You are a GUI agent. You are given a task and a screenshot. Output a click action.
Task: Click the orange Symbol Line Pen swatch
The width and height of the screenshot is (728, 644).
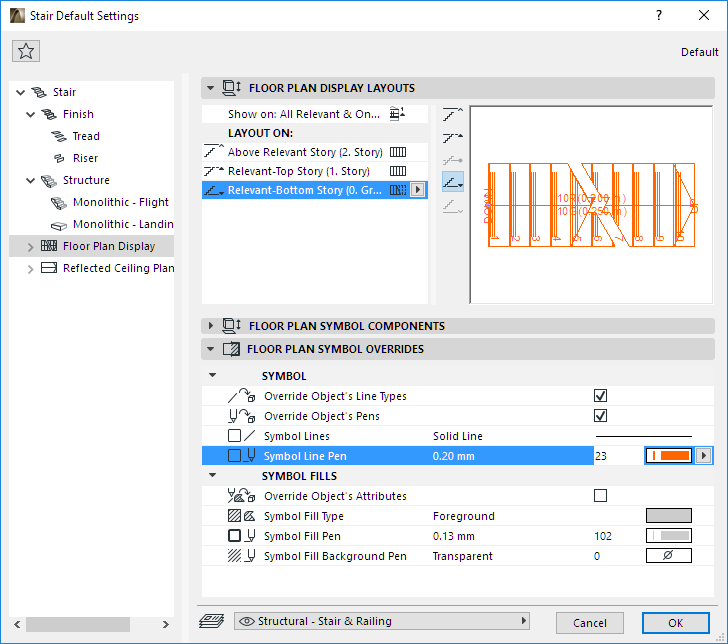point(669,456)
